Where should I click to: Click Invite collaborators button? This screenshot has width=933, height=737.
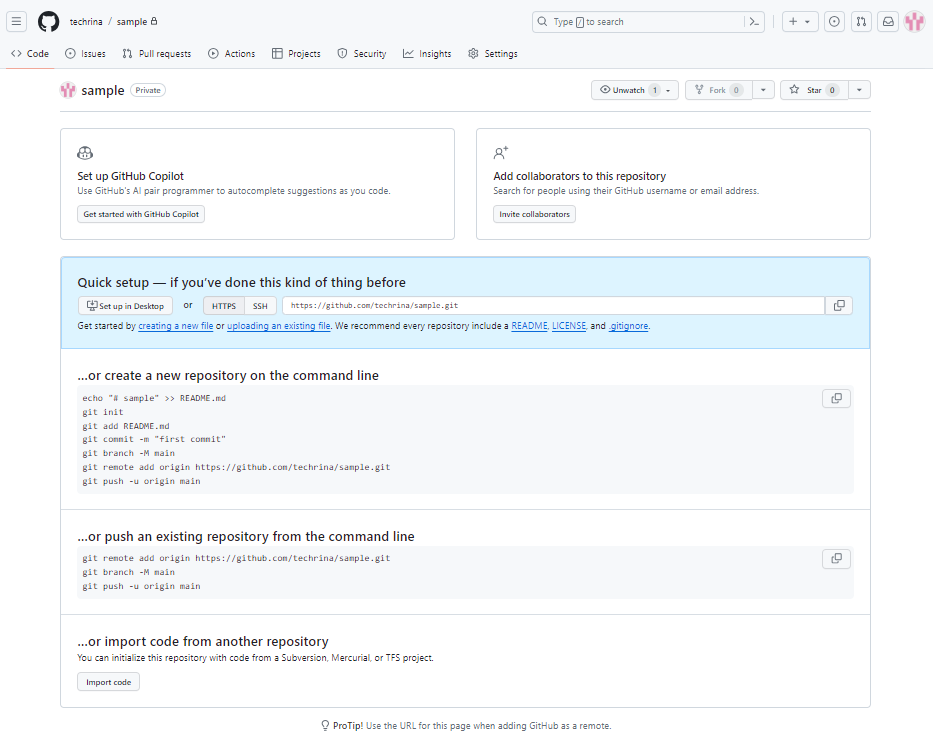[x=534, y=214]
